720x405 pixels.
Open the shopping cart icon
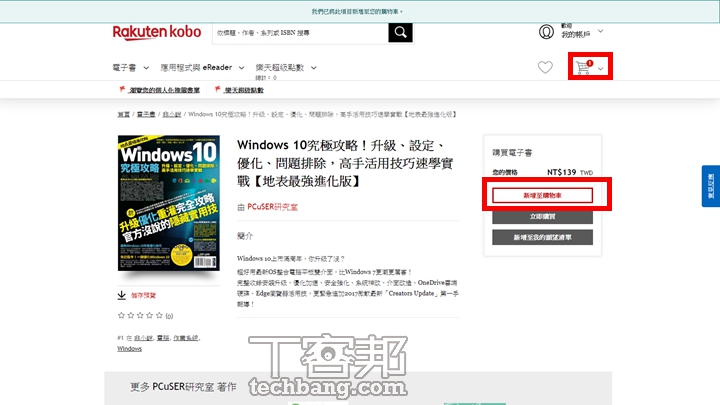[x=584, y=67]
